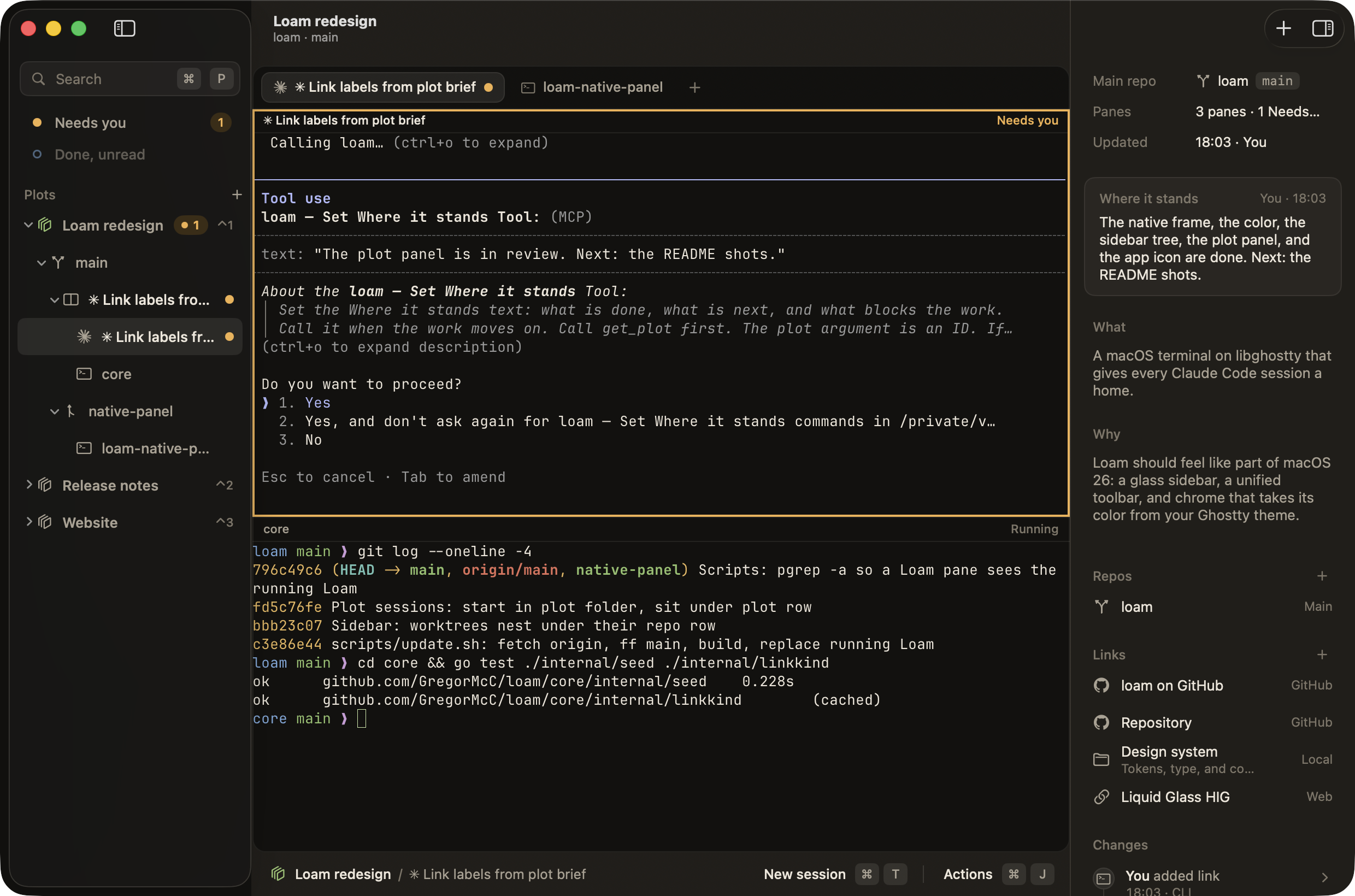
Task: Open new tab with plus beside loam-native-panel
Action: click(694, 87)
